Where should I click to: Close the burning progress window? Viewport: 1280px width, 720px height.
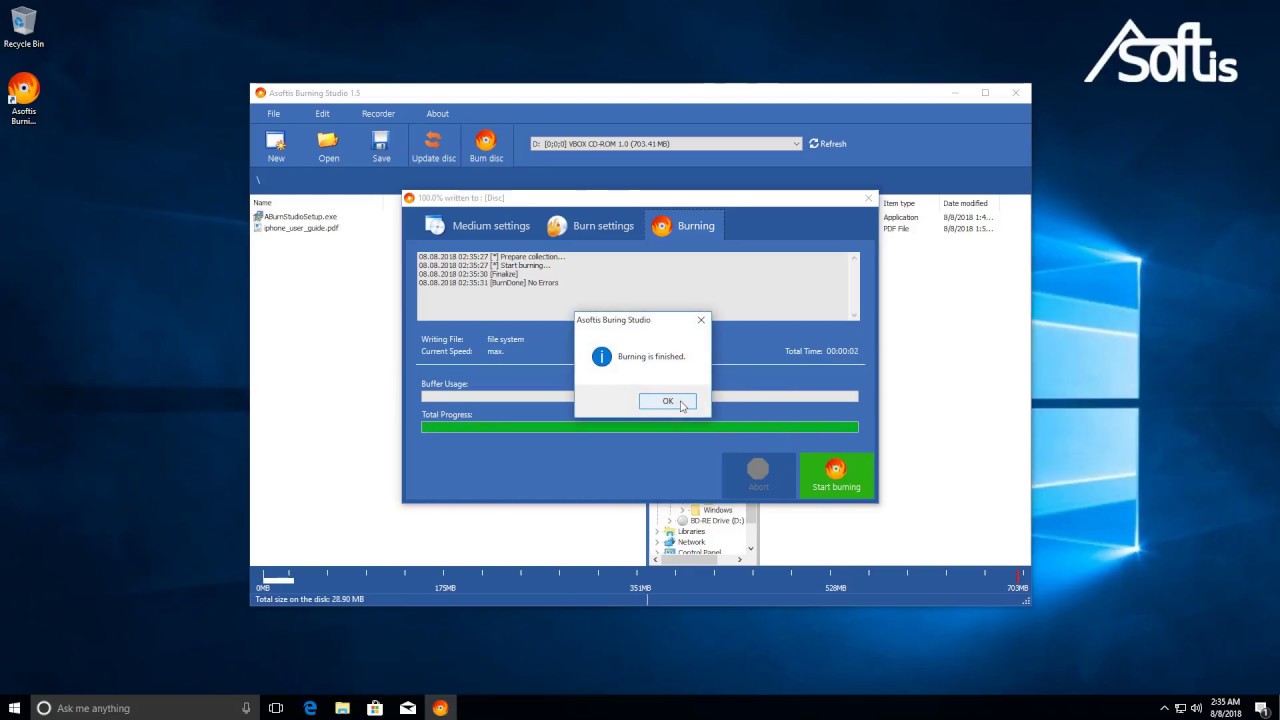pos(868,198)
